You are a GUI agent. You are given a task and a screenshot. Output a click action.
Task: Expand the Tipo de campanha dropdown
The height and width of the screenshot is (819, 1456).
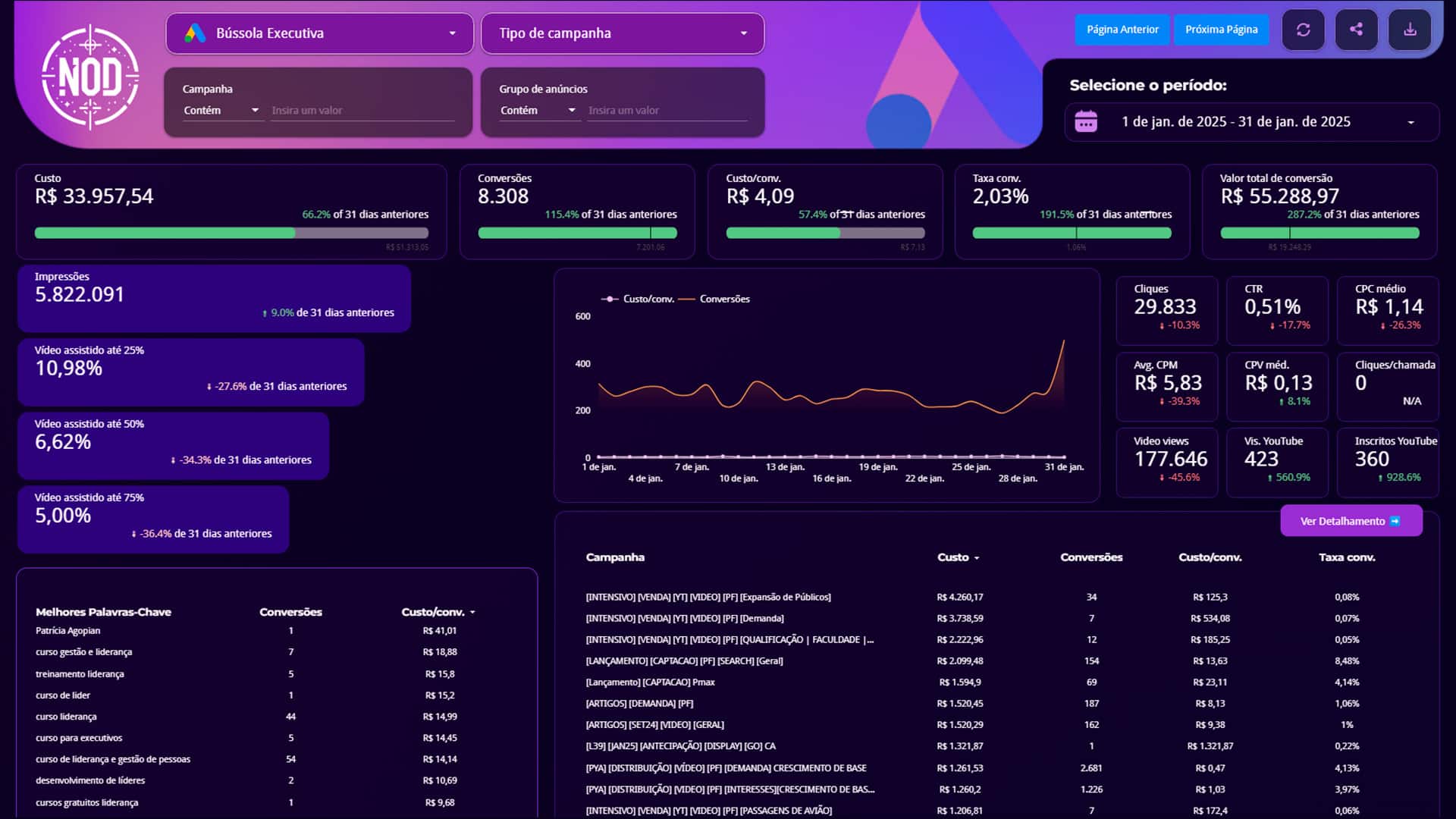(623, 33)
